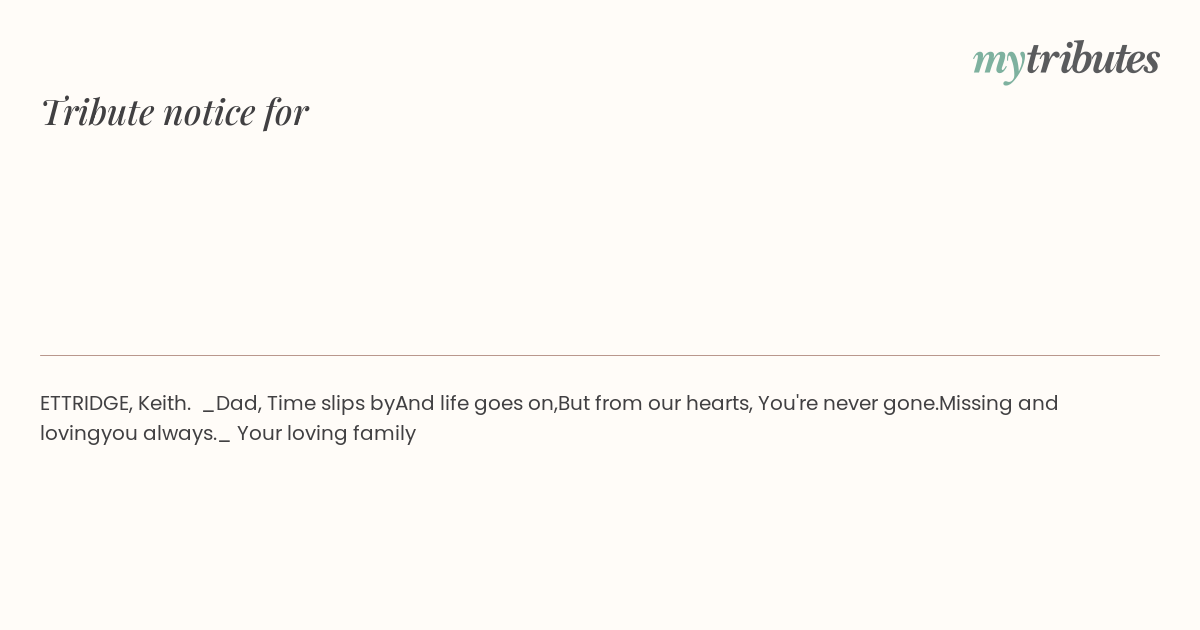The width and height of the screenshot is (1200, 630).
Task: Click the word "family" ending the notice
Action: (x=384, y=433)
